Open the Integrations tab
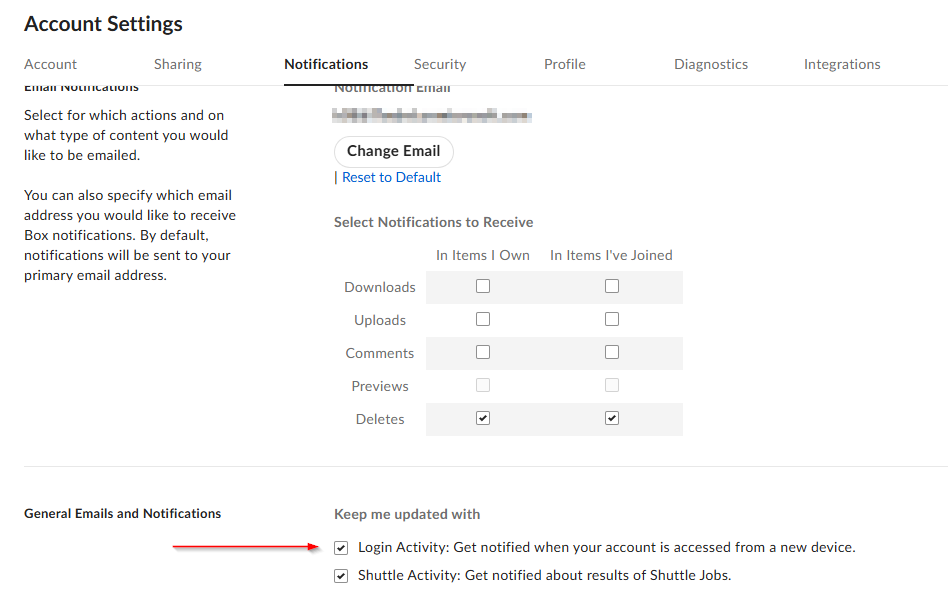This screenshot has width=948, height=609. 842,64
